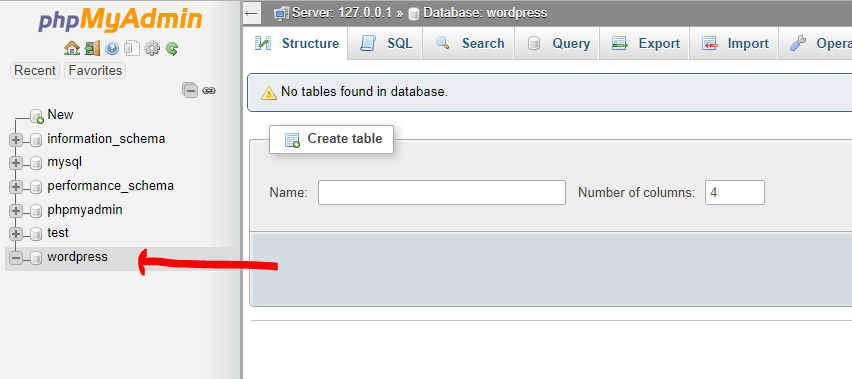Select mysql database in the tree
The height and width of the screenshot is (379, 852).
point(65,162)
